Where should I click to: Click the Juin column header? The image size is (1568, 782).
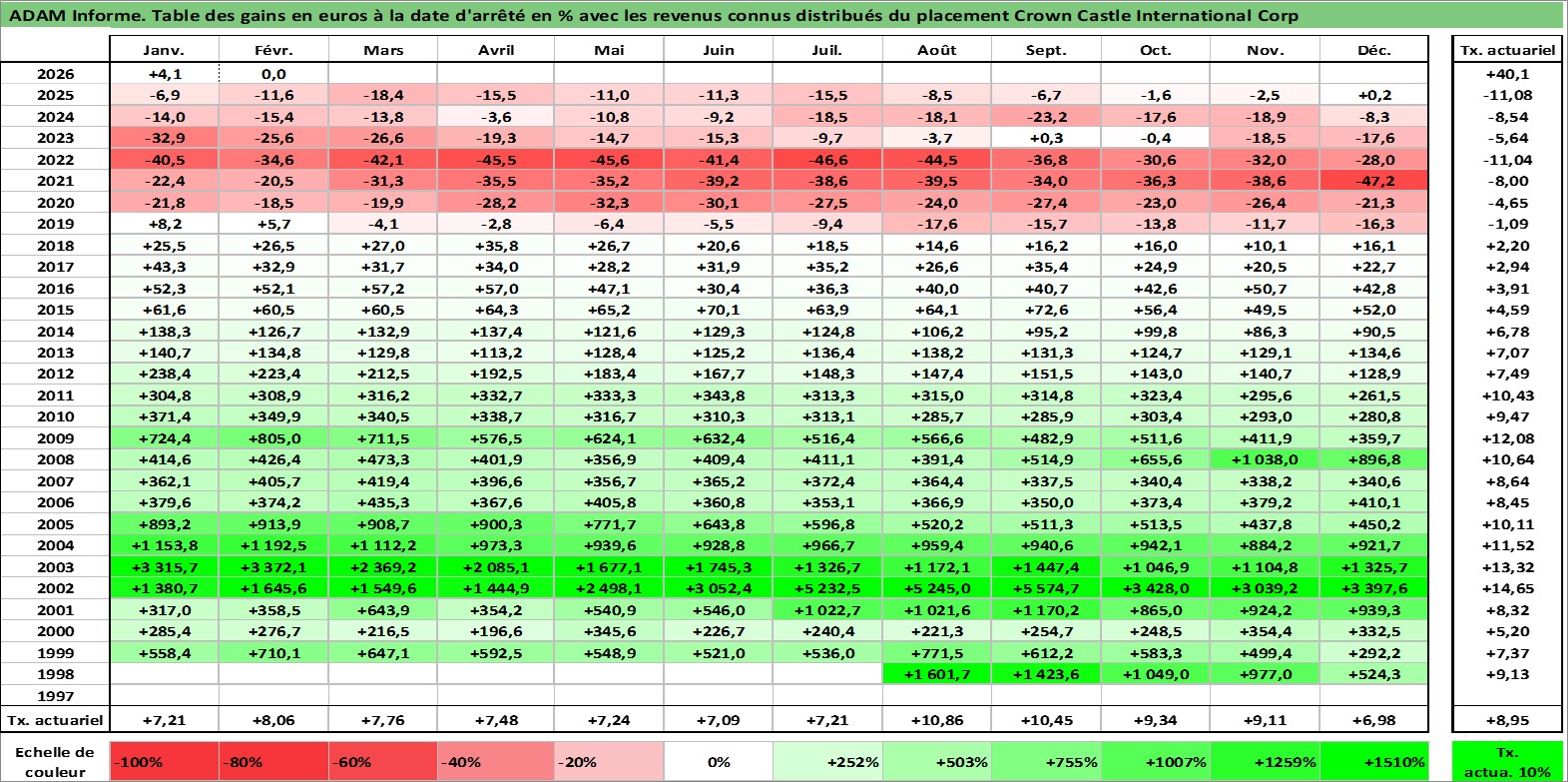719,50
